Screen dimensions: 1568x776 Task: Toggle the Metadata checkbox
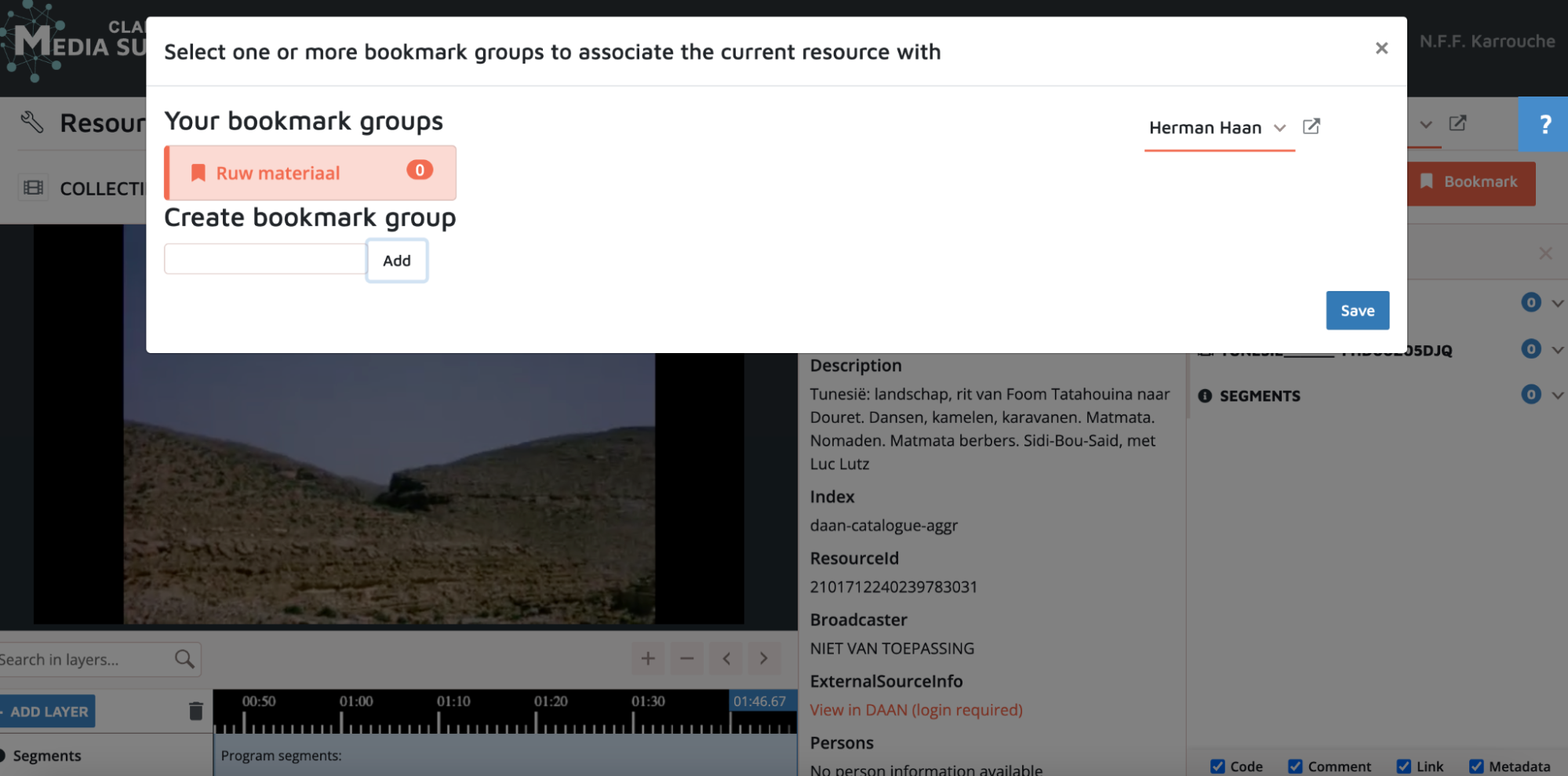(x=1476, y=766)
